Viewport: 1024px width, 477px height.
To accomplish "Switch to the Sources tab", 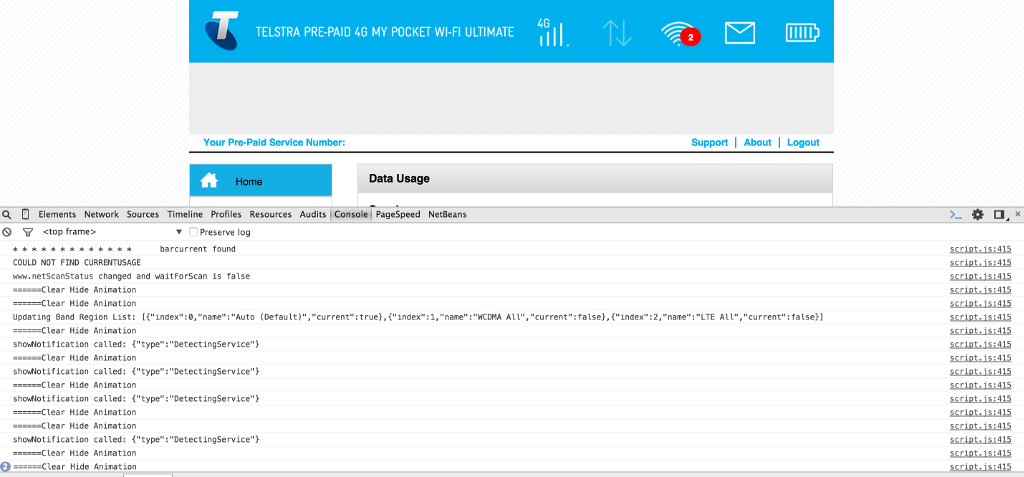I will pyautogui.click(x=143, y=214).
